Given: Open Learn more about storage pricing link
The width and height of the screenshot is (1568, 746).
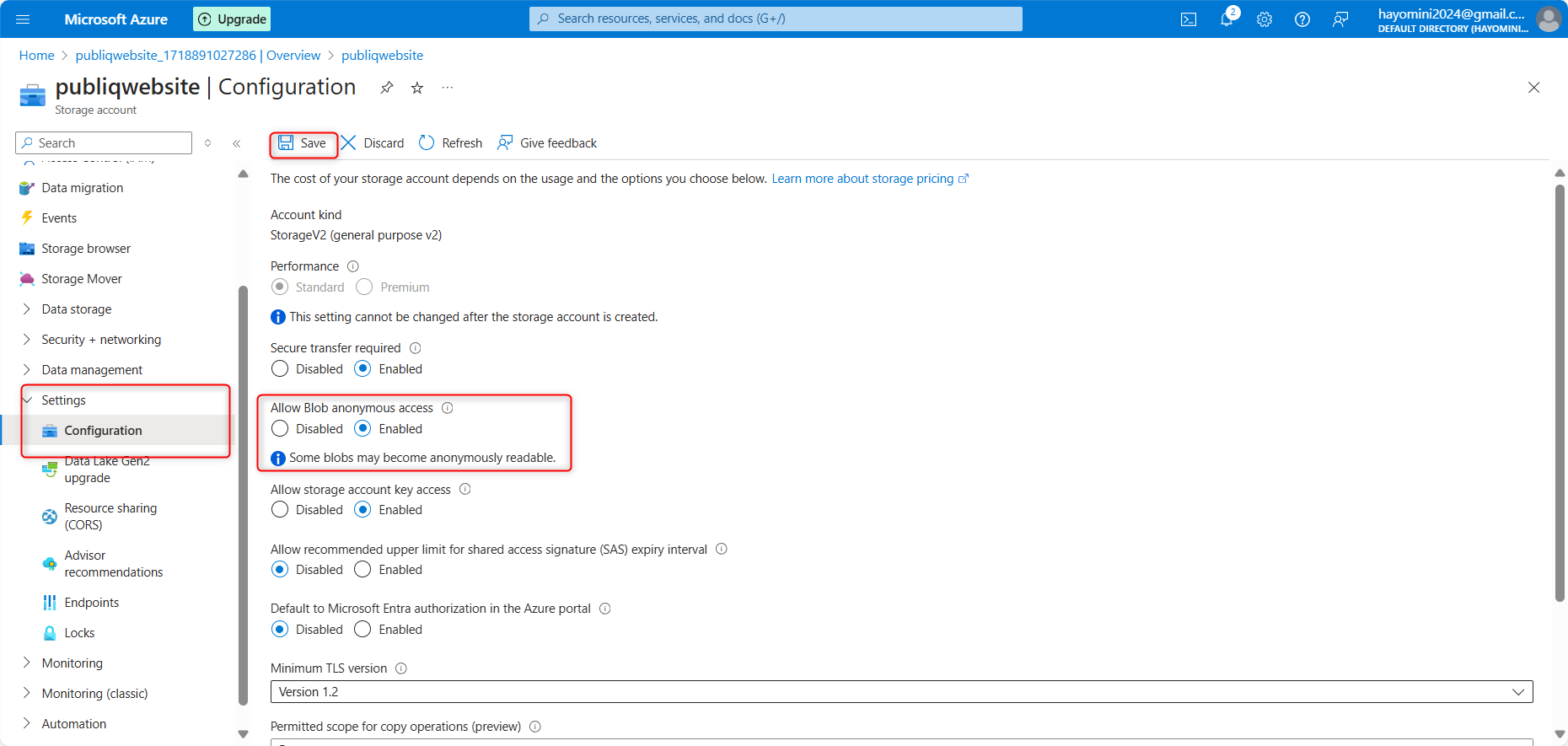Looking at the screenshot, I should [870, 179].
